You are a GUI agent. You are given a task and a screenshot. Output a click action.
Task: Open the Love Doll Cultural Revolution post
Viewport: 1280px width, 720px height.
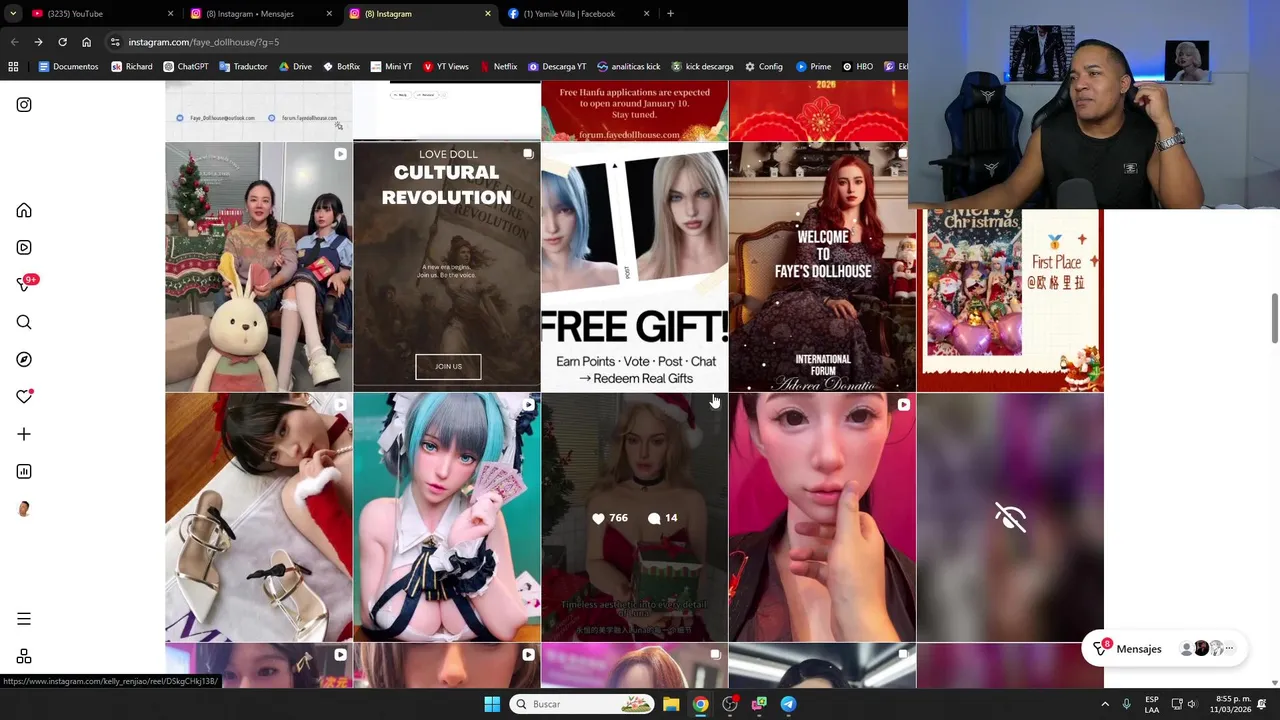[x=447, y=266]
